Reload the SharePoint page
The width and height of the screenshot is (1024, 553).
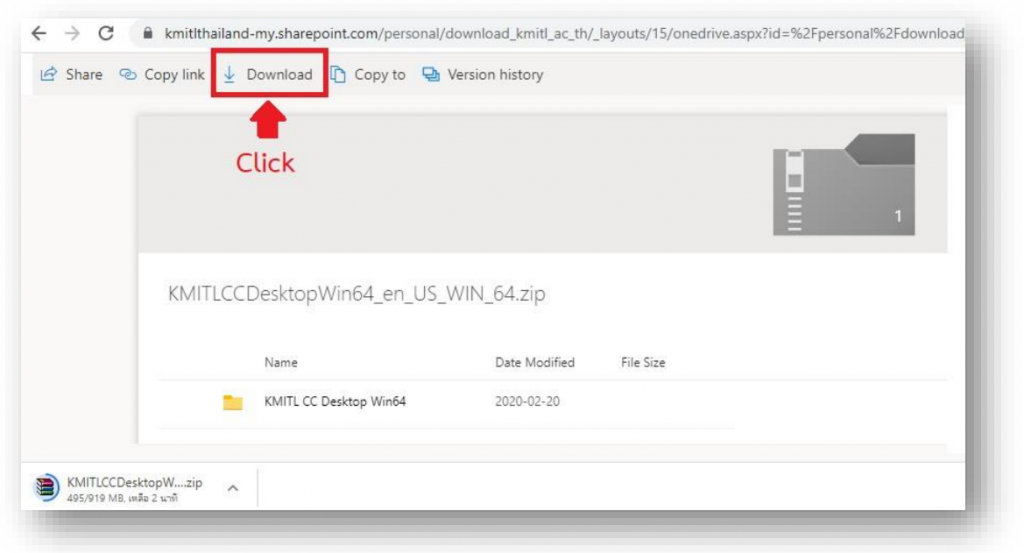tap(106, 33)
